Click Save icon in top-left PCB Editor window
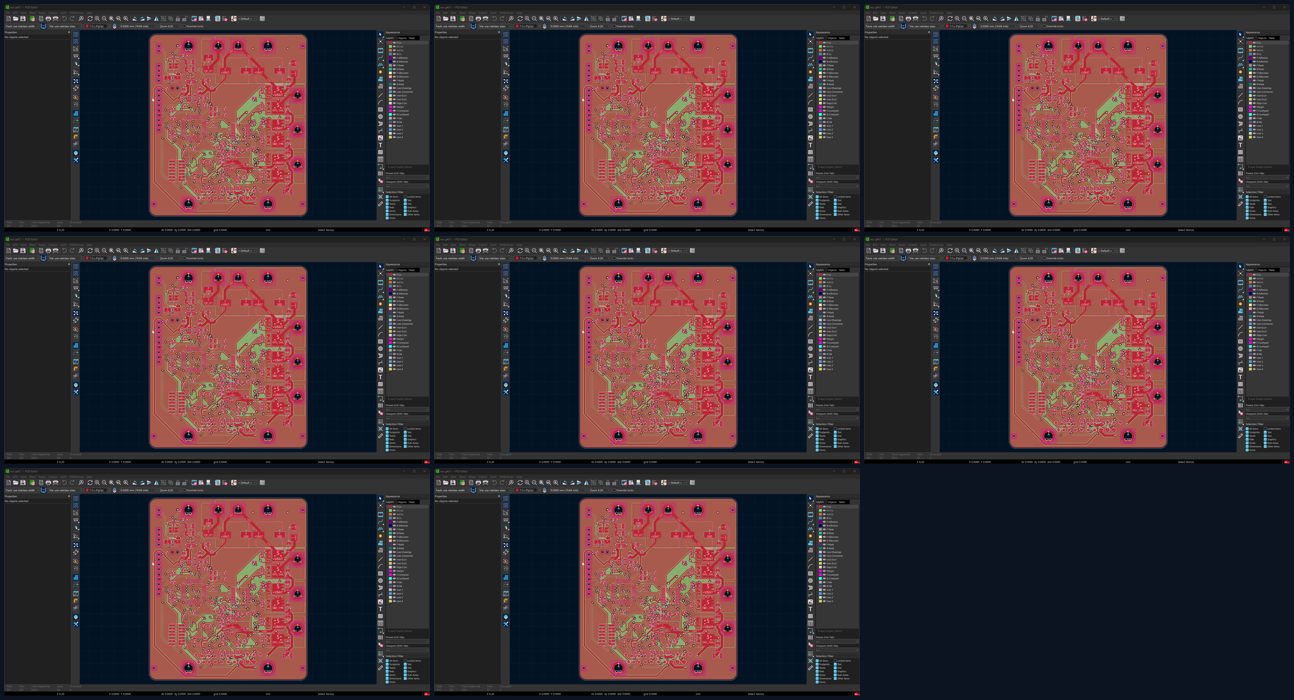This screenshot has width=1294, height=700. [23, 19]
